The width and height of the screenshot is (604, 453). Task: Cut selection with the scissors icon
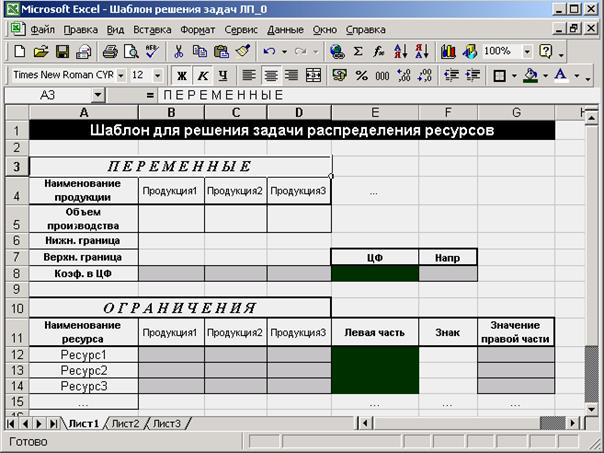pos(178,51)
